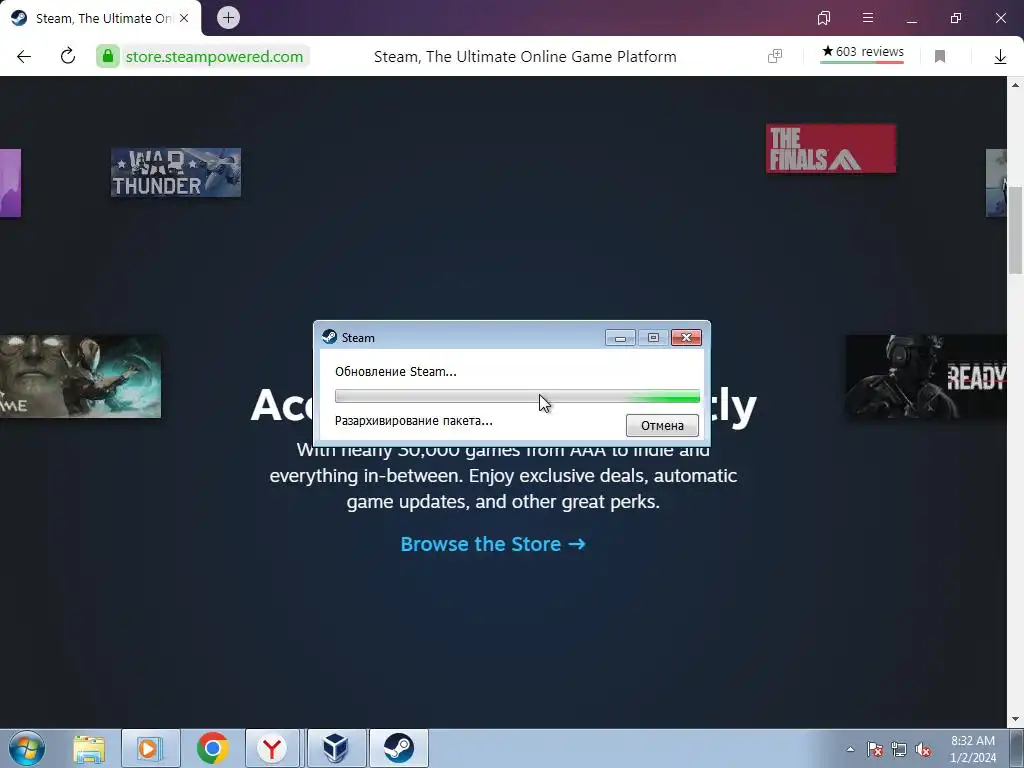This screenshot has height=768, width=1024.
Task: Click the Show desktop button on the taskbar
Action: click(x=1017, y=748)
